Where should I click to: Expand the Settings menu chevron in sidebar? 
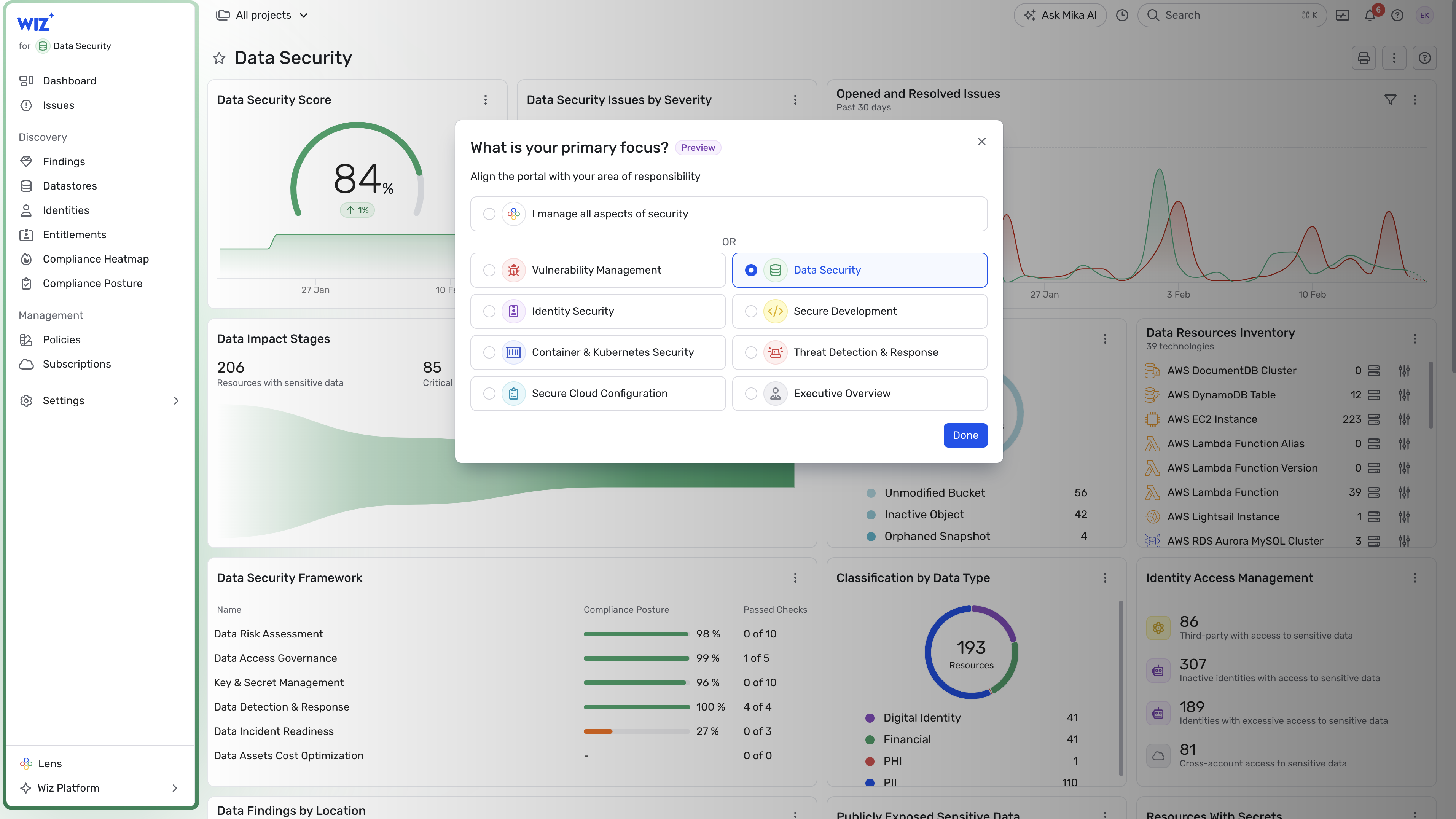tap(176, 401)
